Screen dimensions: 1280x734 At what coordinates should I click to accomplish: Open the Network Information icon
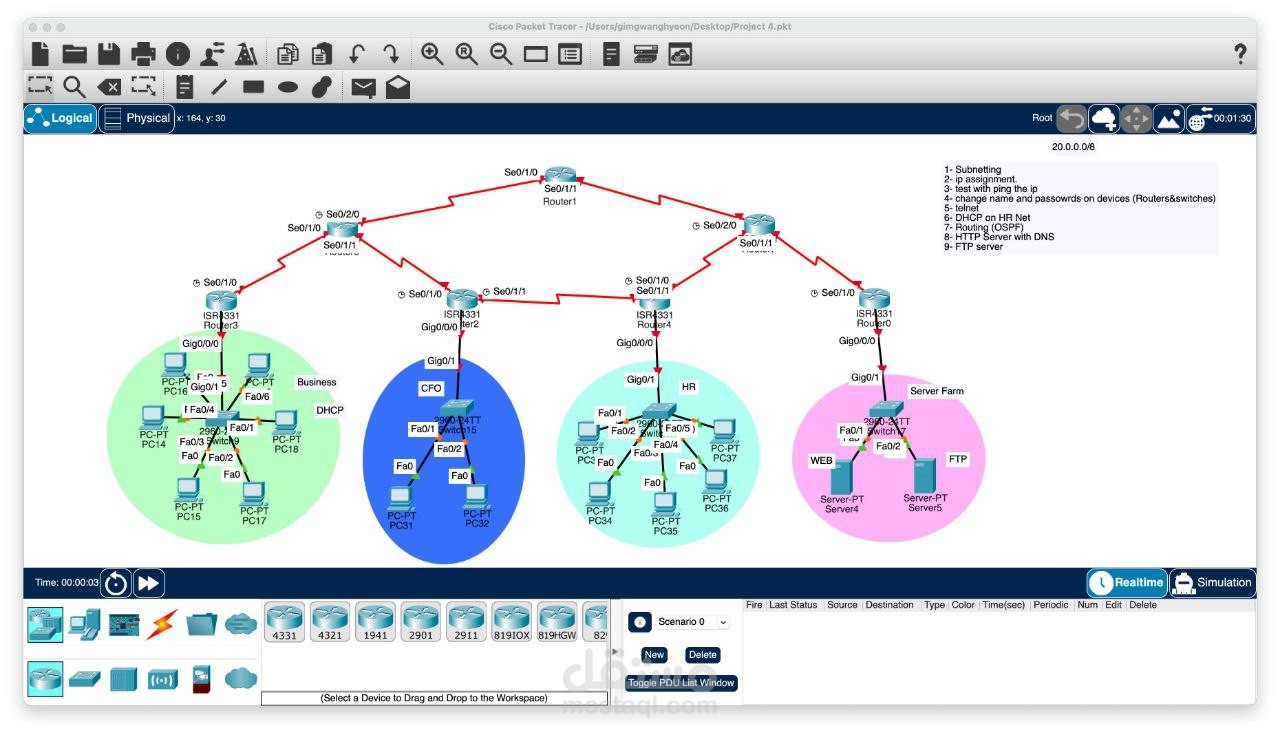point(178,54)
